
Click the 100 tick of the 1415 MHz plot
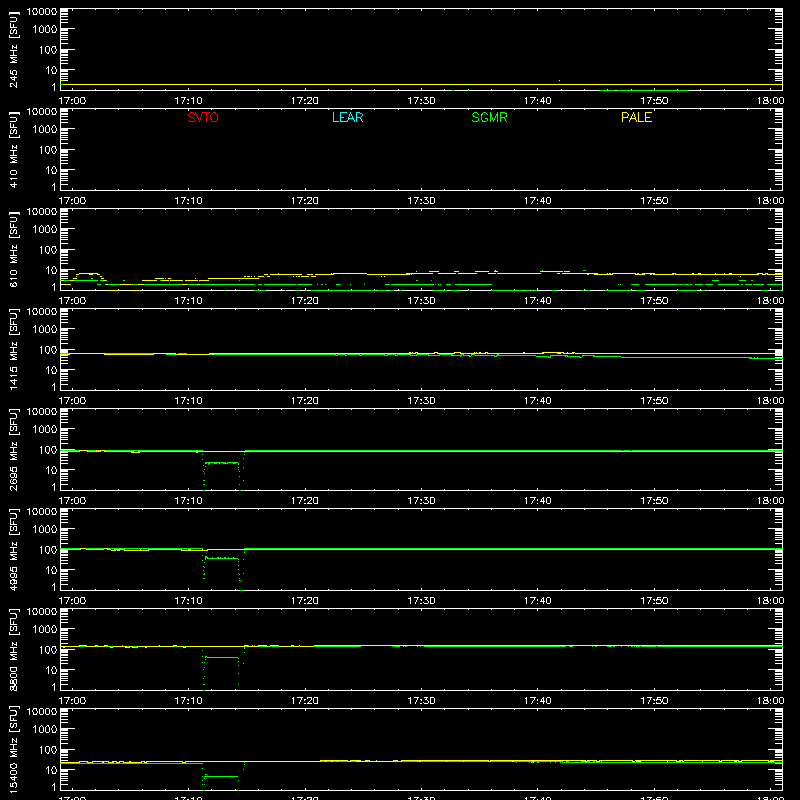pos(48,350)
